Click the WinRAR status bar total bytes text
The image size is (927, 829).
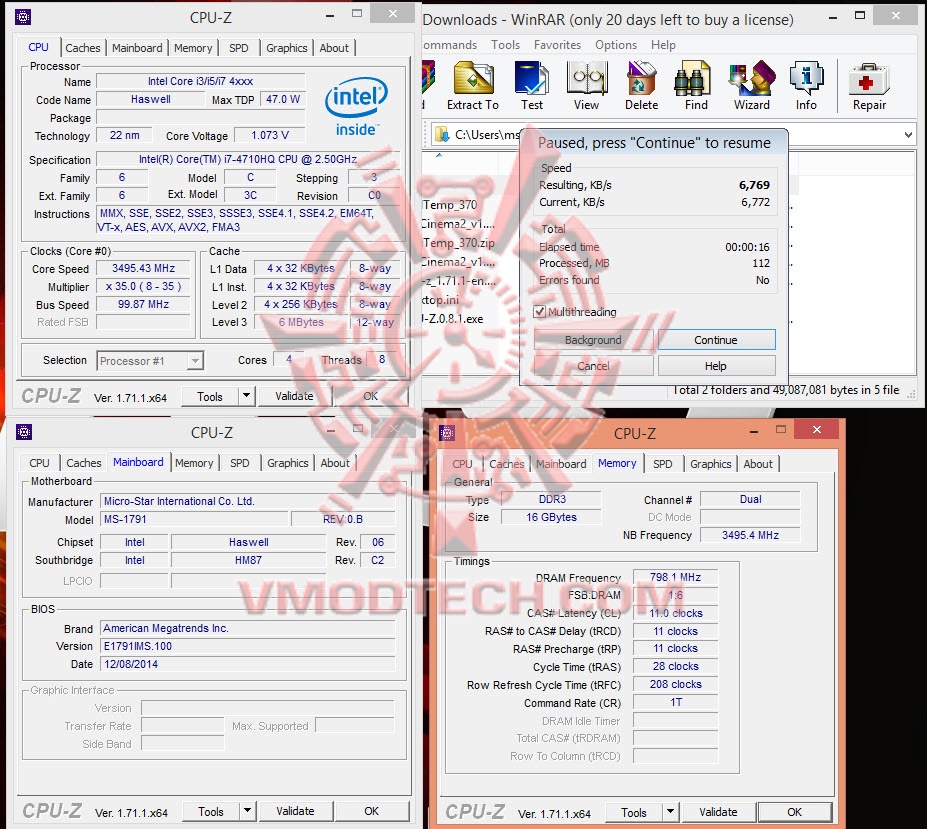(786, 390)
